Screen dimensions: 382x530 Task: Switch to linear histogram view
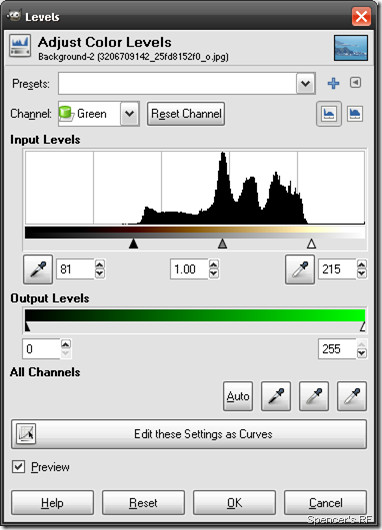pyautogui.click(x=329, y=114)
